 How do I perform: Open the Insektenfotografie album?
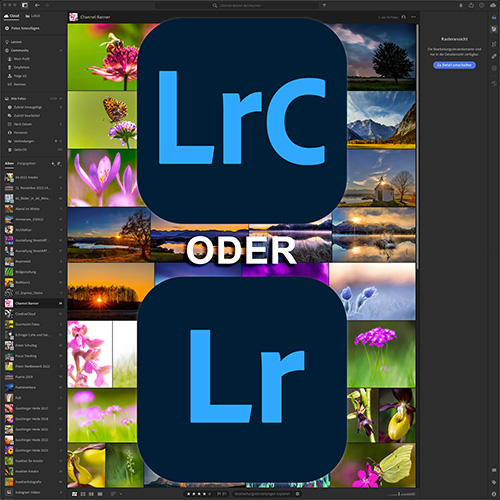33,482
